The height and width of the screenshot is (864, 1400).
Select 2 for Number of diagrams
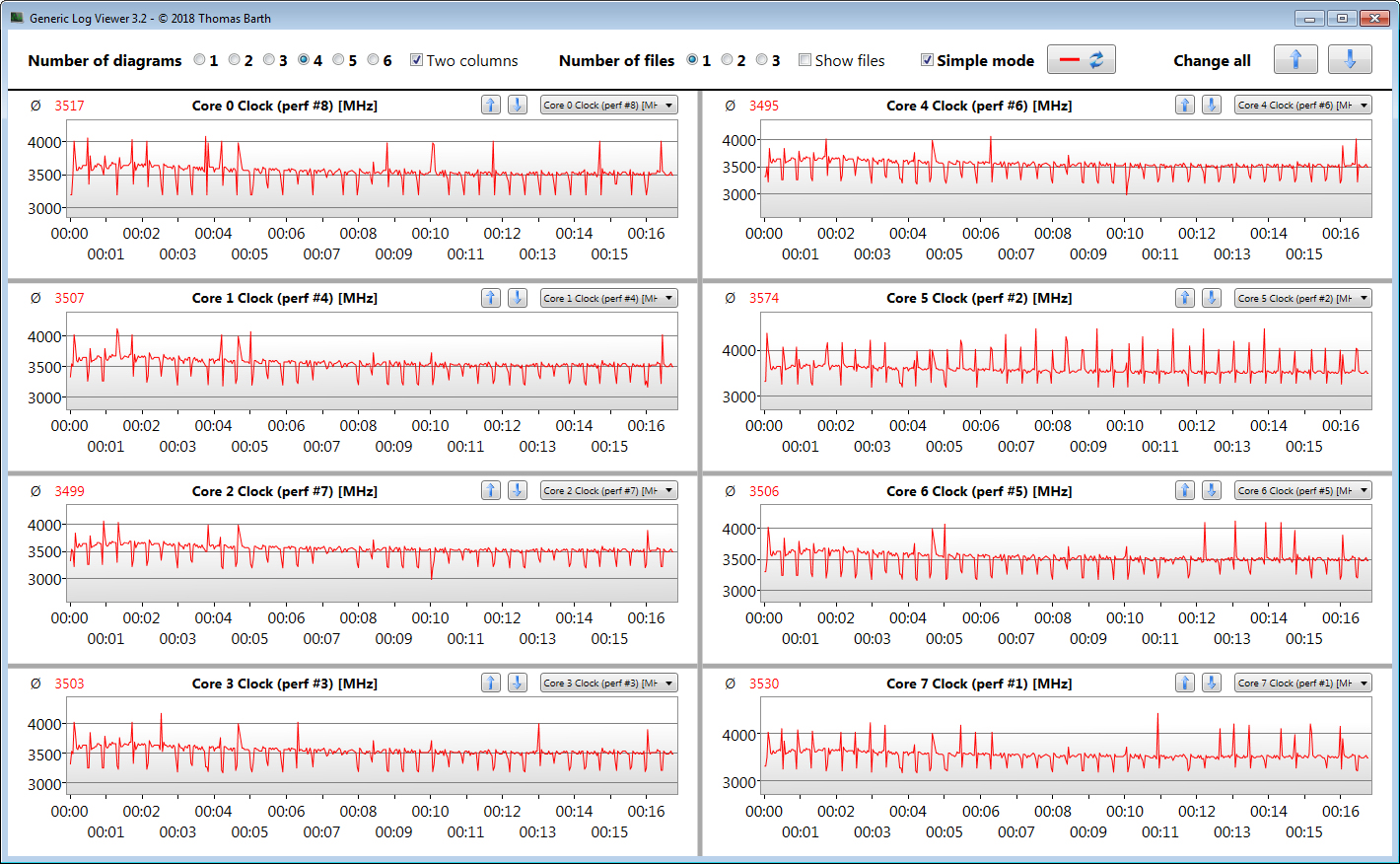[x=234, y=59]
